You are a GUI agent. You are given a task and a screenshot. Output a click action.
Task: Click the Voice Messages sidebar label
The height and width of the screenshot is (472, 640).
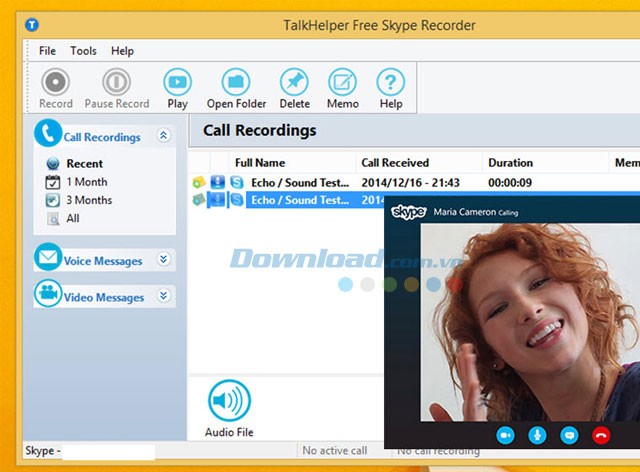[103, 261]
